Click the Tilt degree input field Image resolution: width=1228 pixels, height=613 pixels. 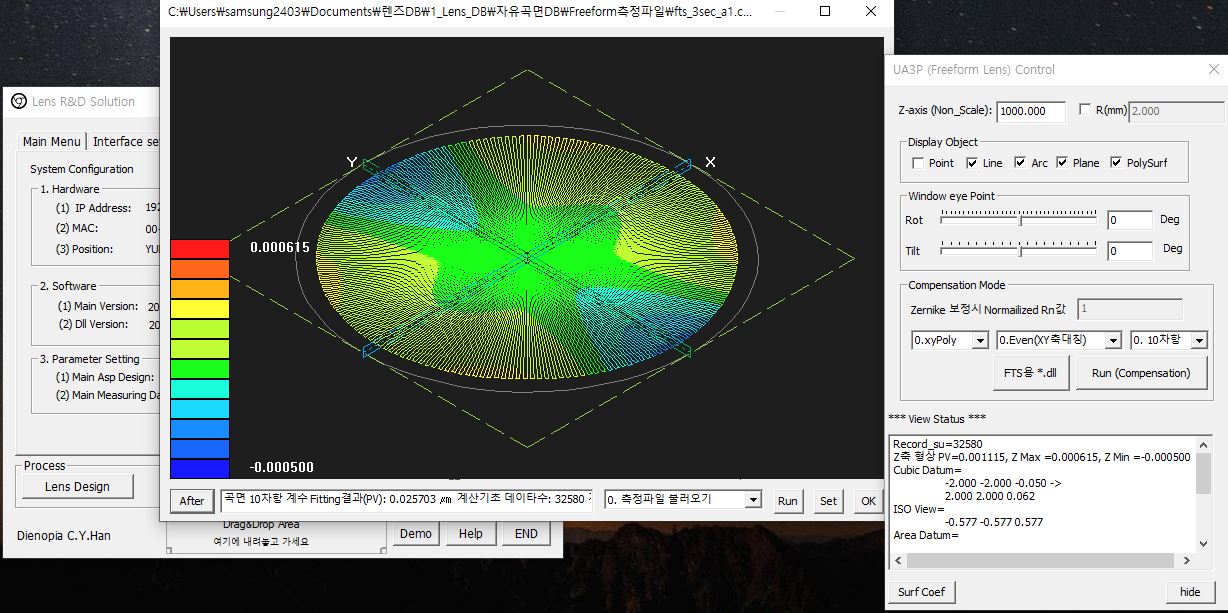tap(1129, 251)
